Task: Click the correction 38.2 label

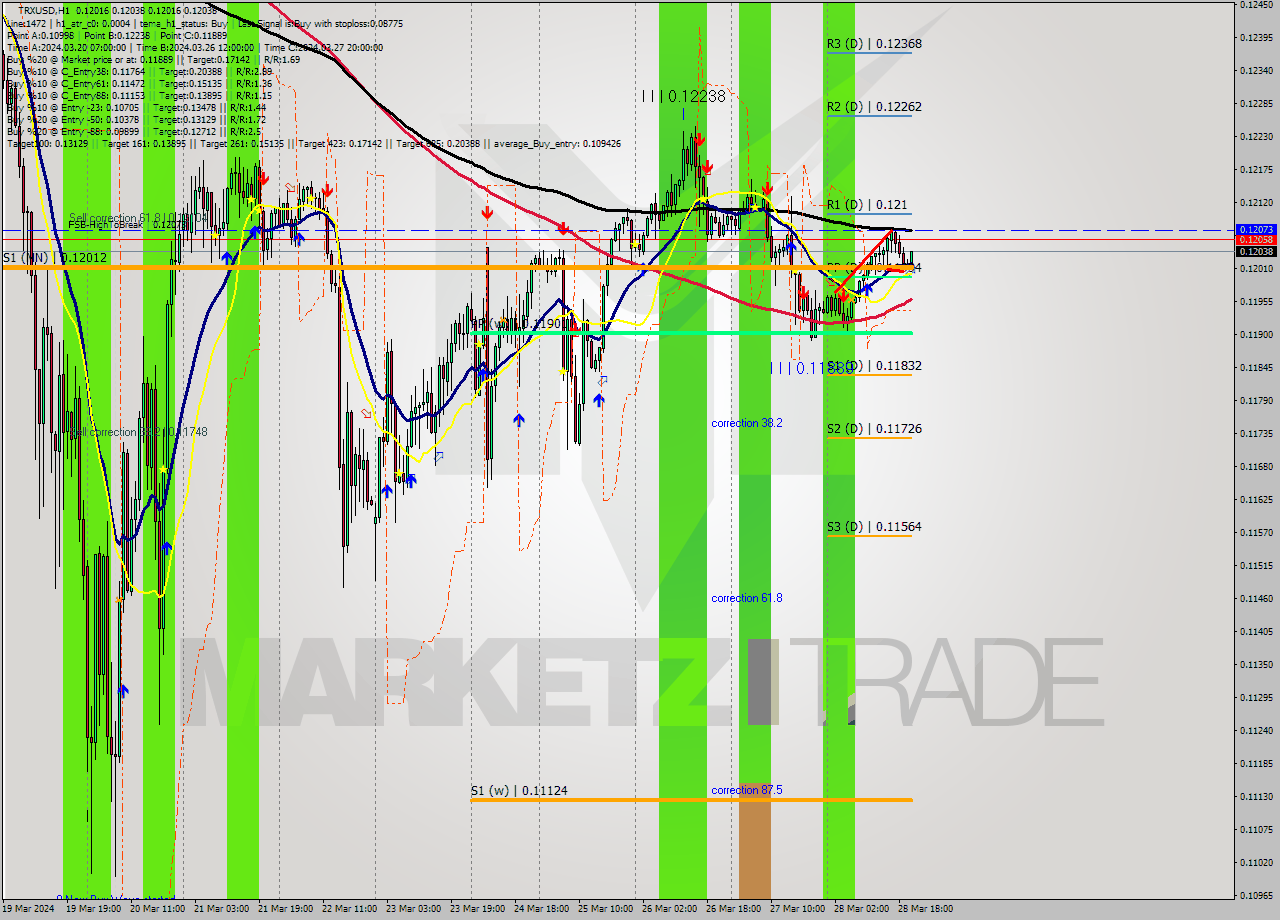Action: [x=747, y=423]
